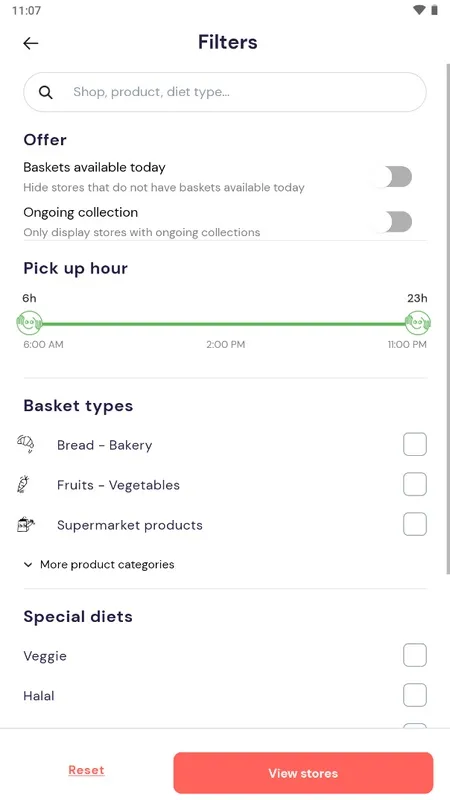
Task: Tap the Supermarket products milk carton icon
Action: point(26,524)
